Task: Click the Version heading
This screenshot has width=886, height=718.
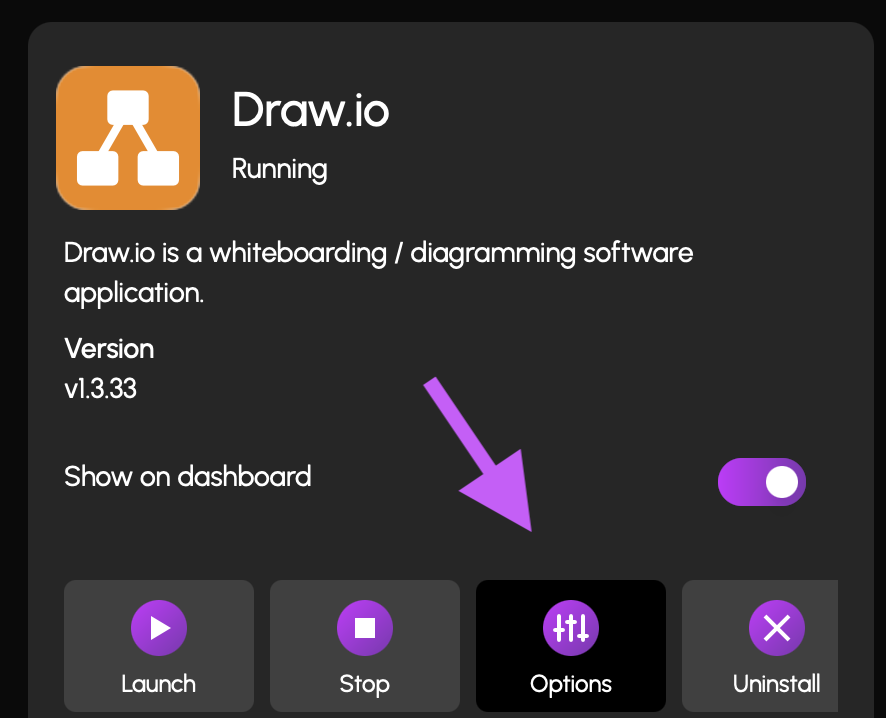Action: (109, 349)
